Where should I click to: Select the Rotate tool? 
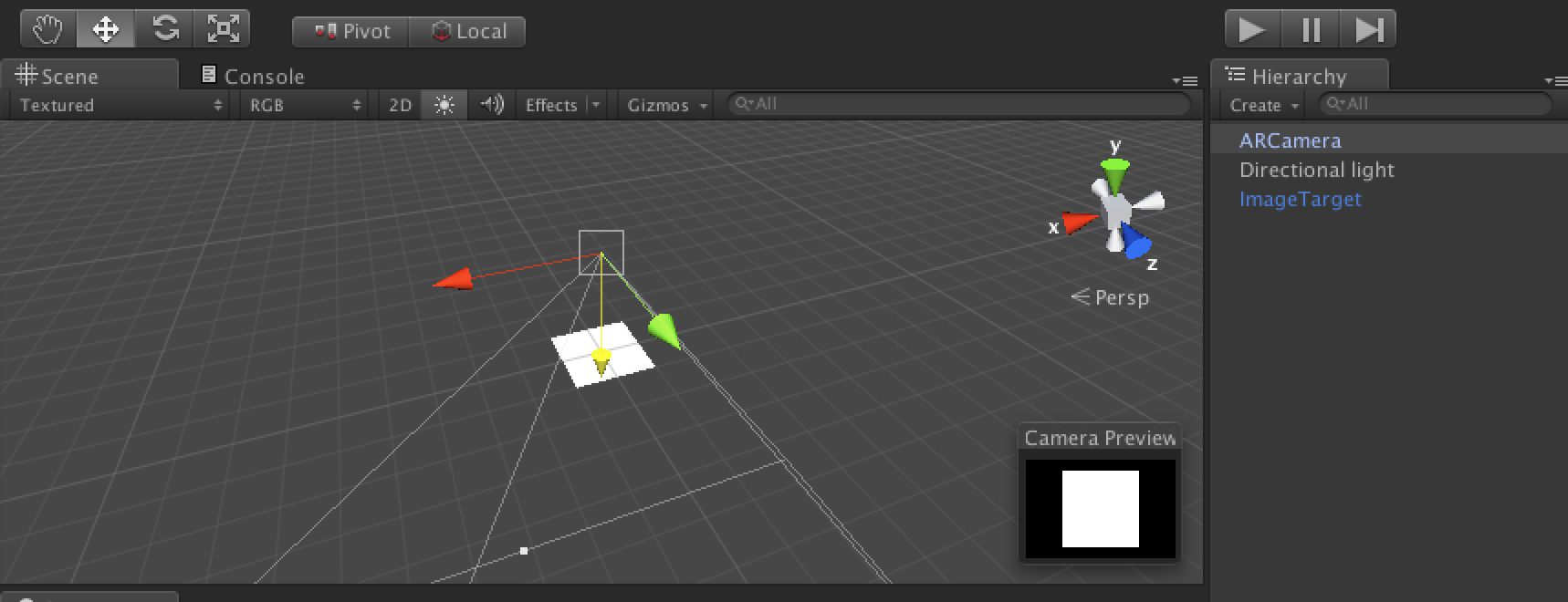[x=164, y=30]
